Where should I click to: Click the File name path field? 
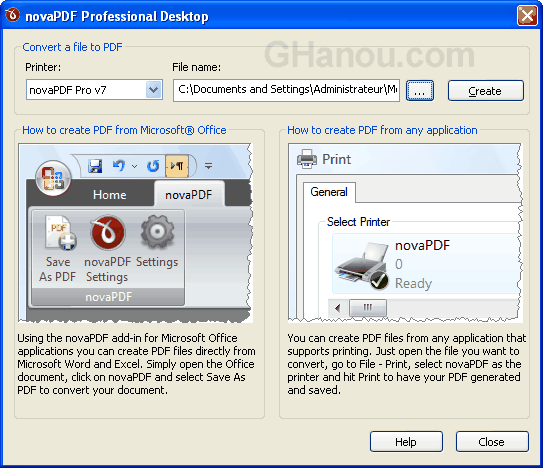pyautogui.click(x=286, y=90)
